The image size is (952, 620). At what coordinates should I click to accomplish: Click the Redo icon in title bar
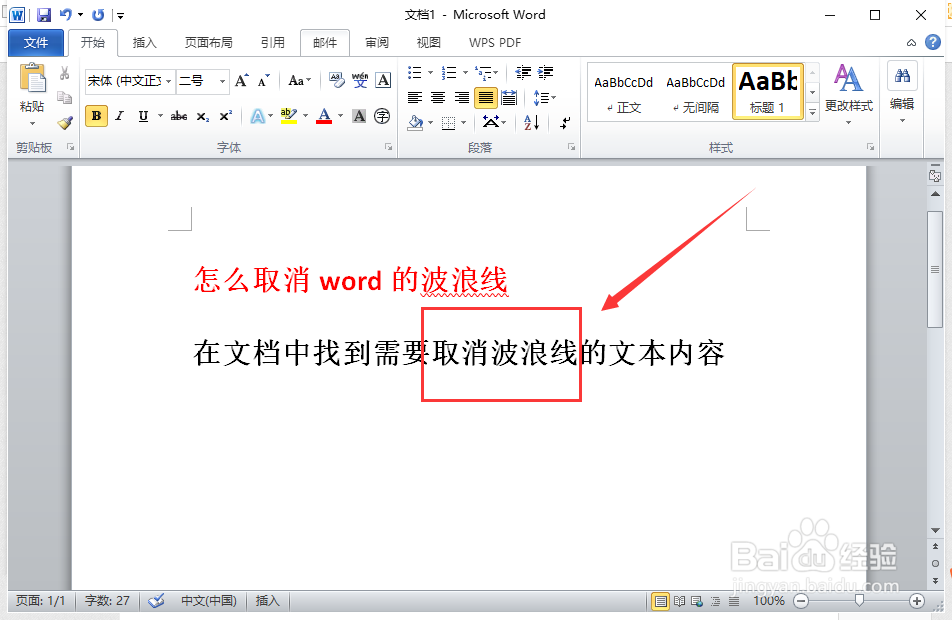tap(98, 15)
